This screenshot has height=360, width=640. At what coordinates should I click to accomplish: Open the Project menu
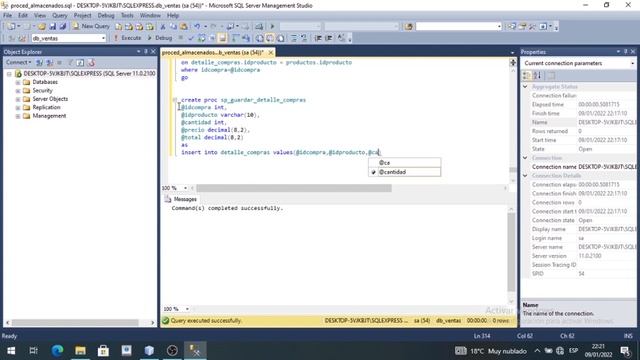82,16
